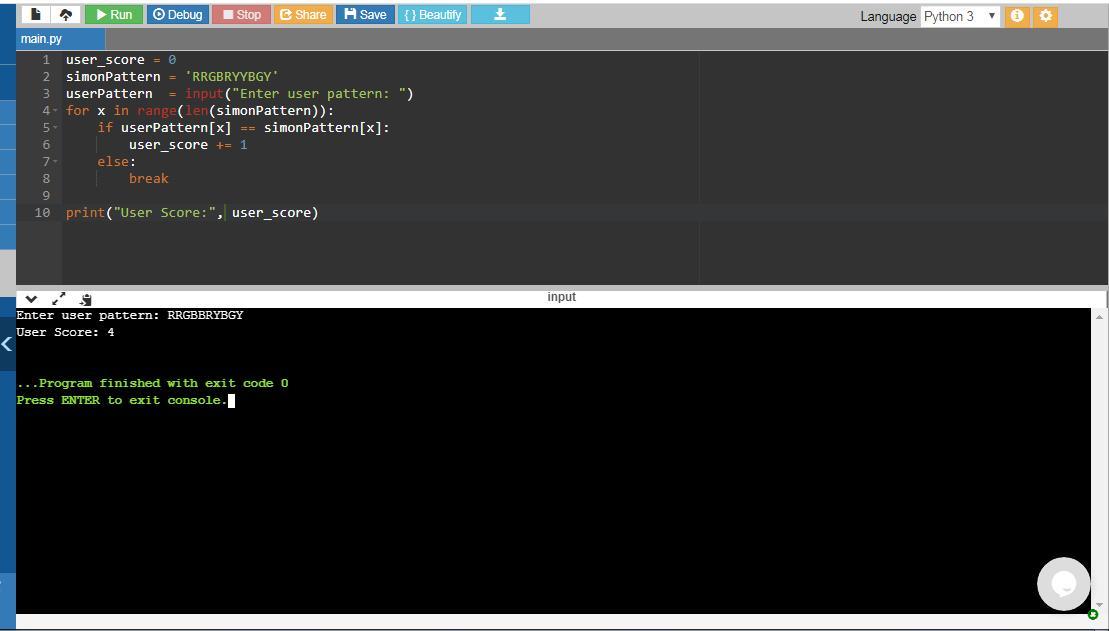This screenshot has height=631, width=1109.
Task: Click the print statement on line 10
Action: click(x=192, y=213)
